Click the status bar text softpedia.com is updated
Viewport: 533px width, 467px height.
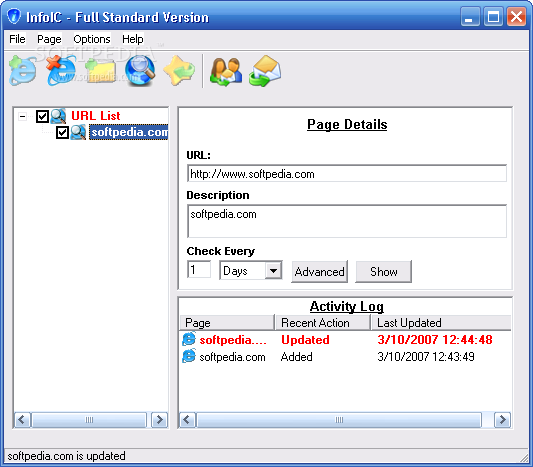66,456
